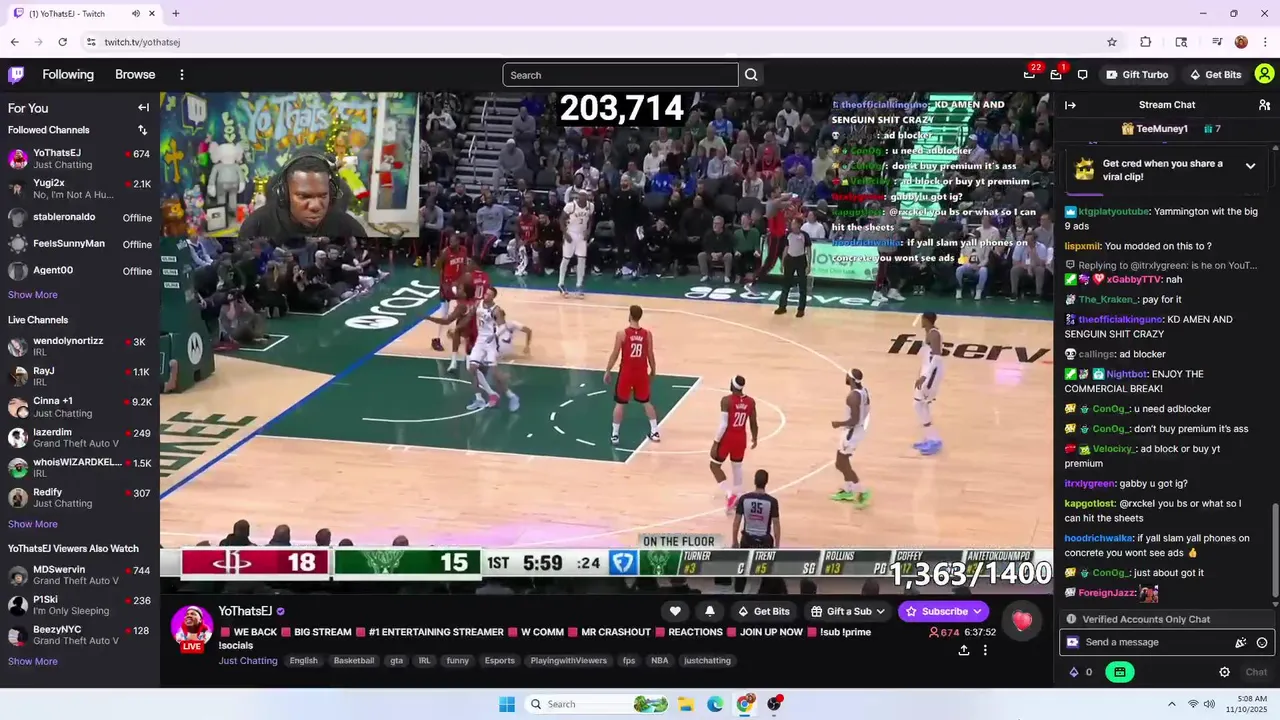Select the English tag
This screenshot has height=720, width=1280.
click(303, 660)
